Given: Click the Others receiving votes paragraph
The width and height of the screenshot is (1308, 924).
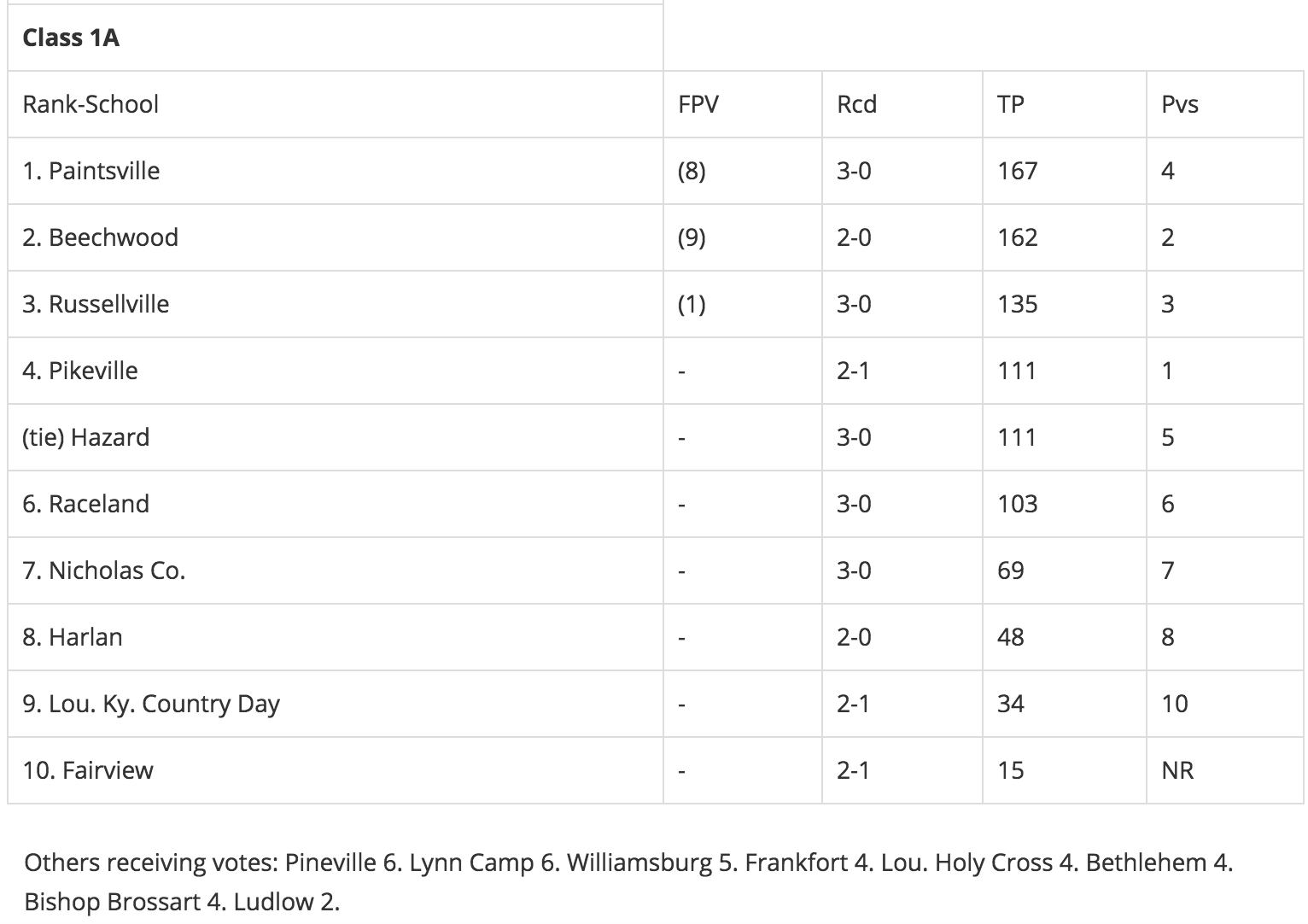Looking at the screenshot, I should [x=628, y=881].
